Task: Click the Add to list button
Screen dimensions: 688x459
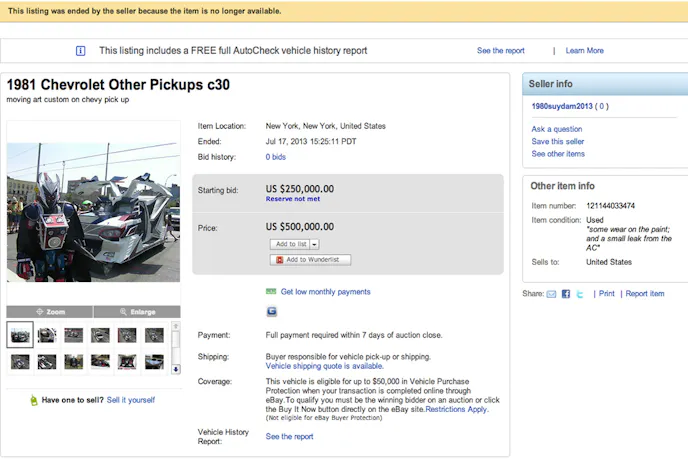Action: [x=290, y=244]
